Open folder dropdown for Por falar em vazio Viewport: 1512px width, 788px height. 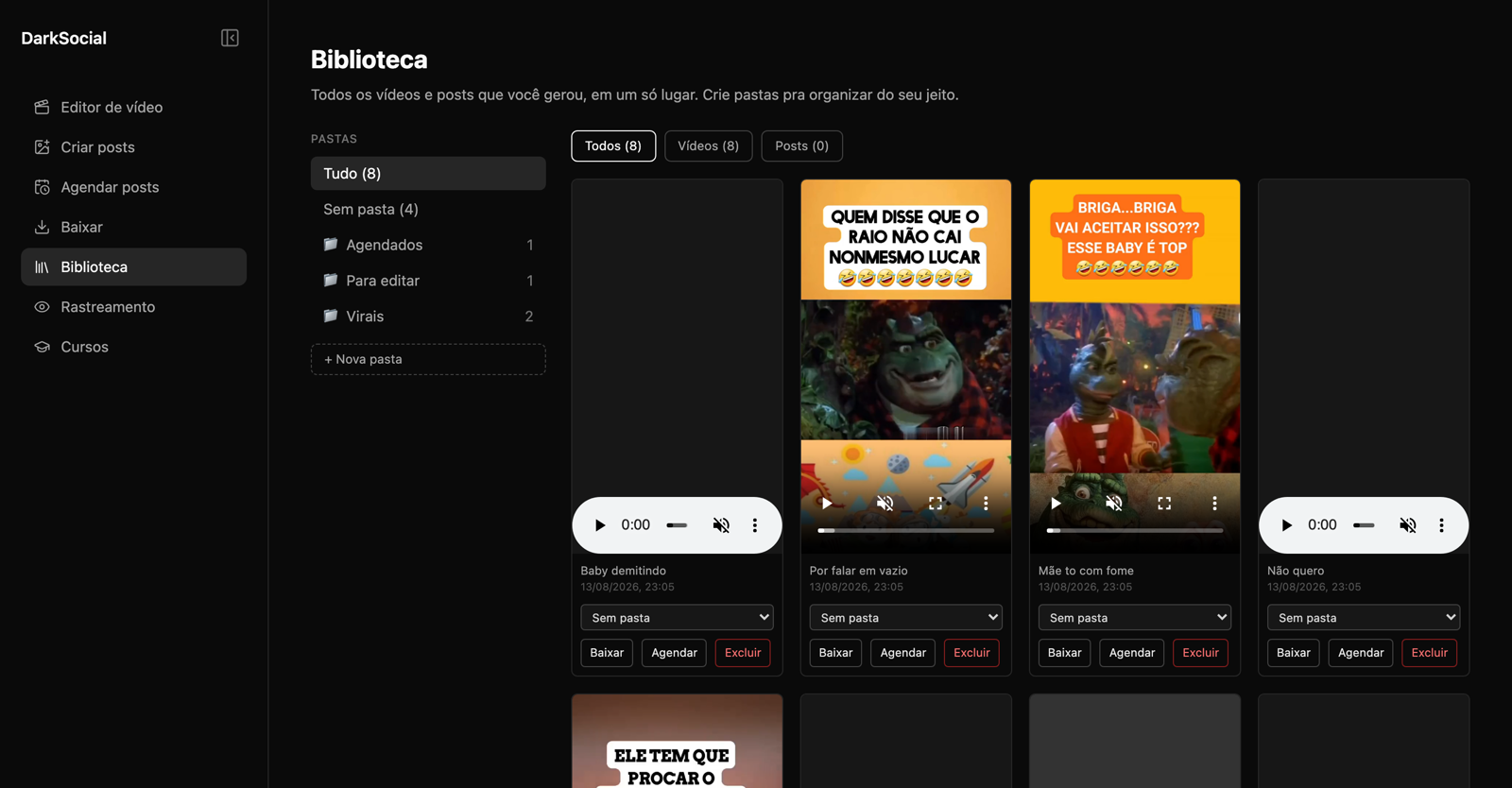point(905,618)
